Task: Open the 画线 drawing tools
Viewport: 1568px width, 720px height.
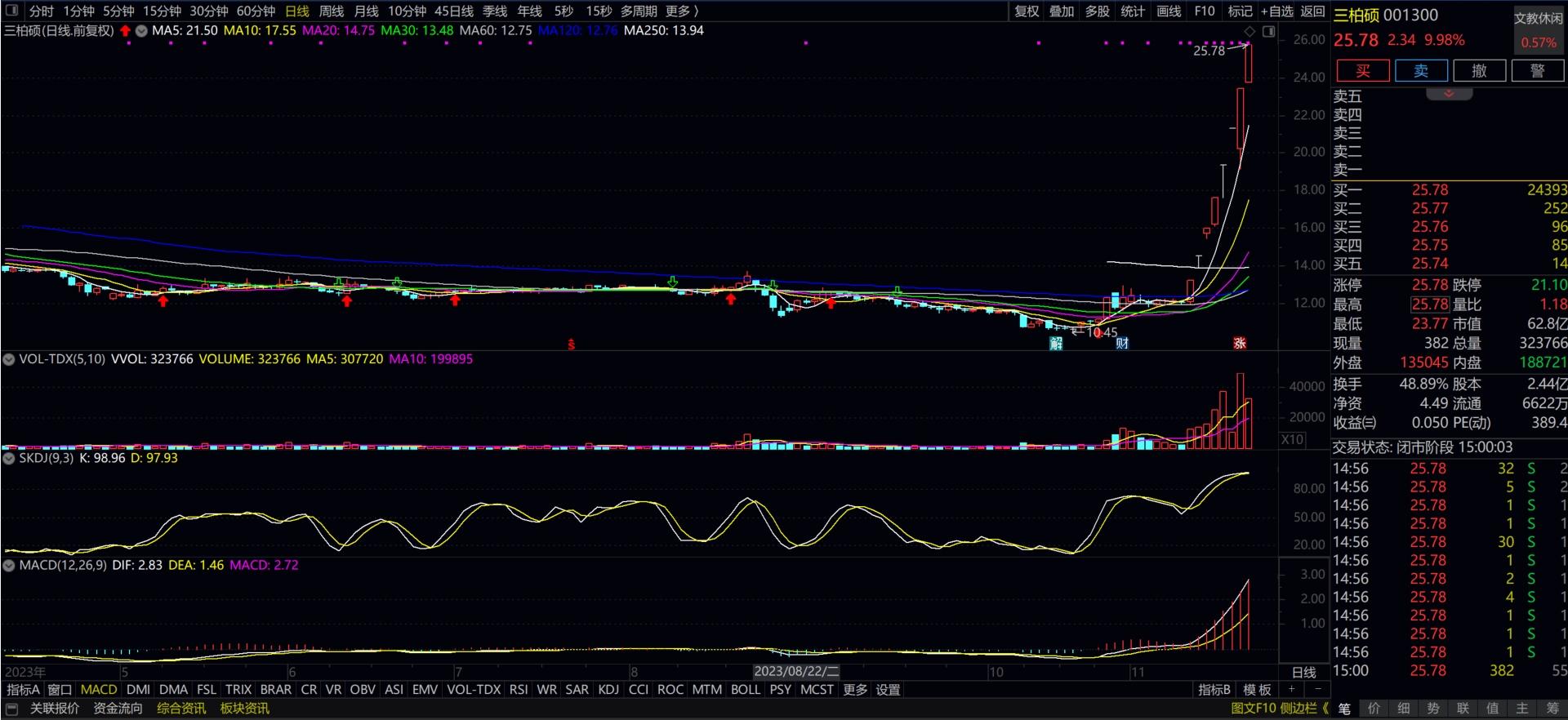Action: pyautogui.click(x=1169, y=11)
